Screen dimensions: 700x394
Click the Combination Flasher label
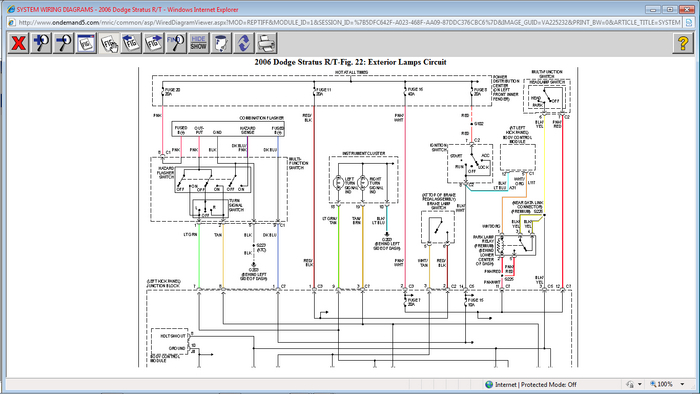click(x=261, y=118)
